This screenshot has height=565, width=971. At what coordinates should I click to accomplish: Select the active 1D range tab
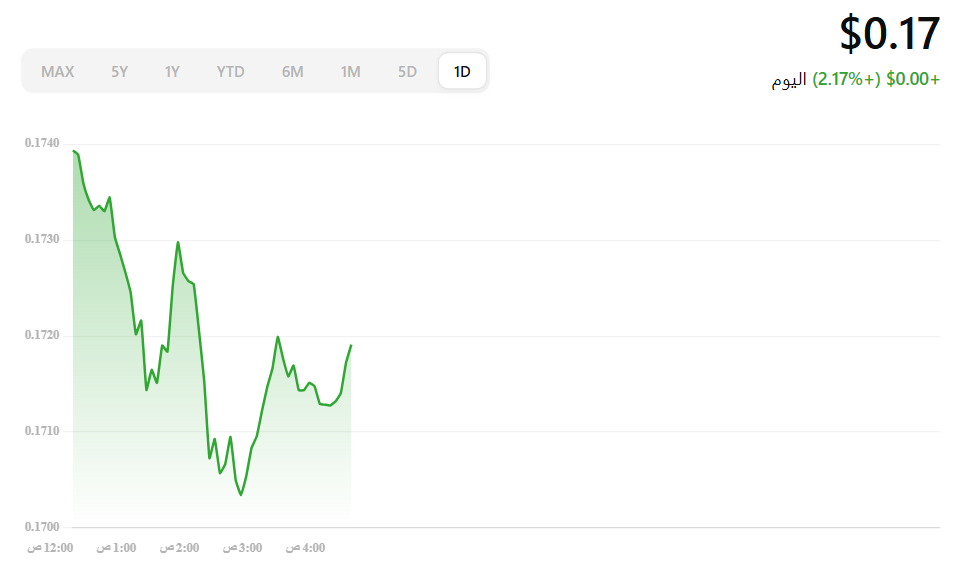coord(462,71)
